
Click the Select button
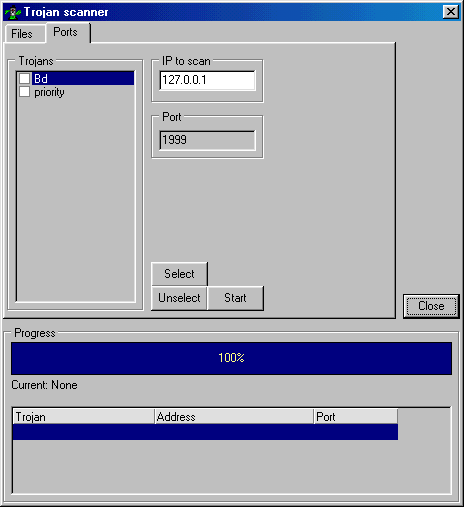pyautogui.click(x=179, y=274)
